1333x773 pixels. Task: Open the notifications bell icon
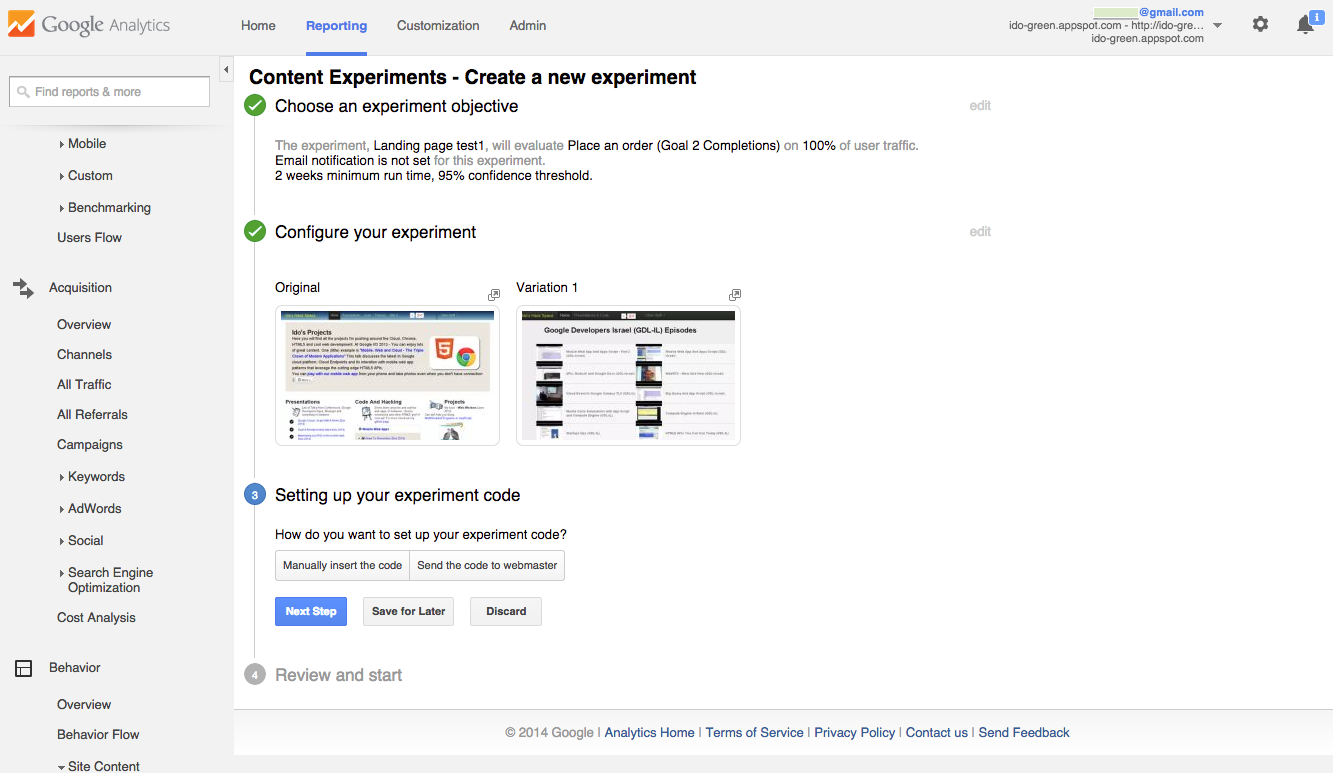pyautogui.click(x=1305, y=25)
